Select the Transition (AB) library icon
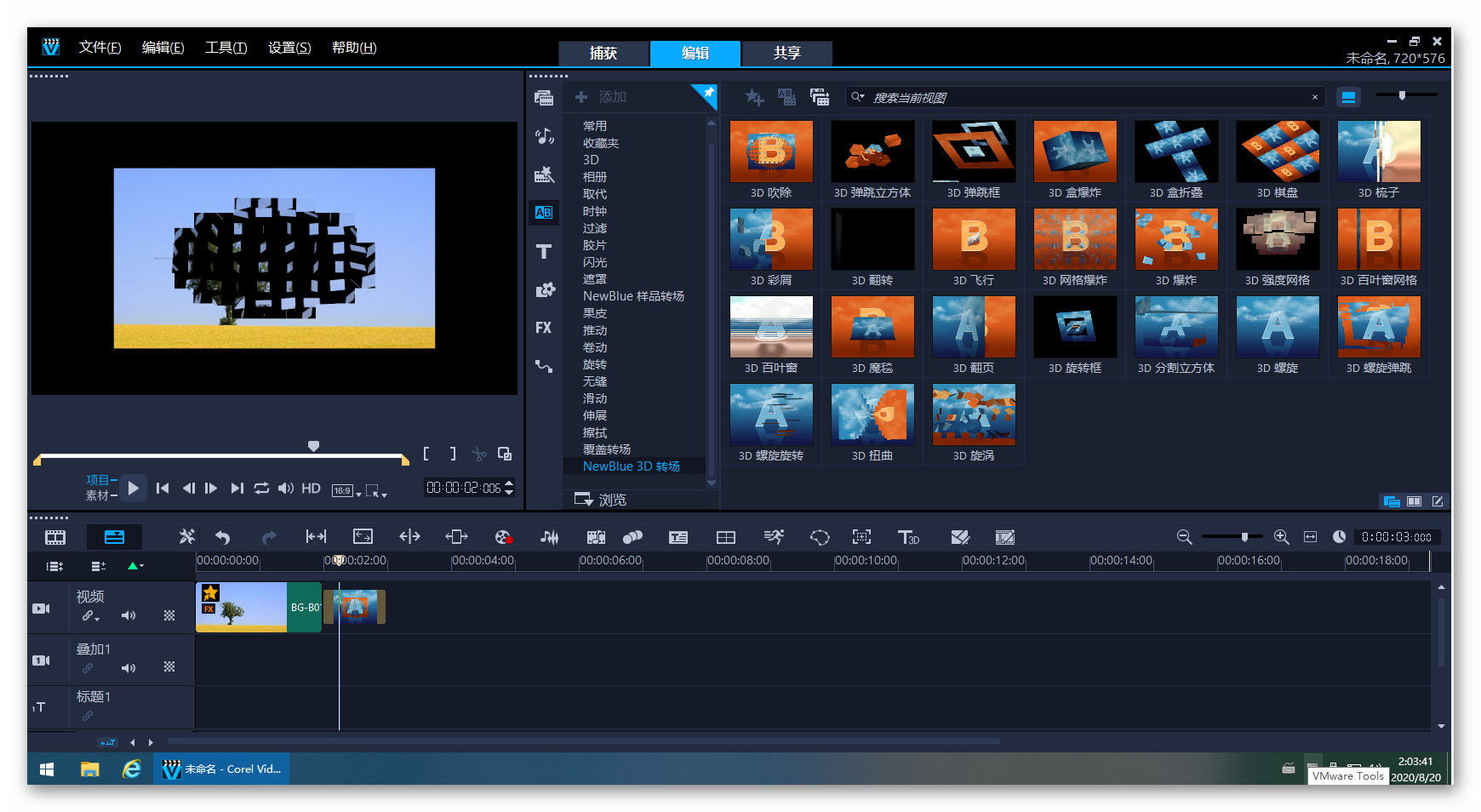Screen dimensions: 1481x812 pyautogui.click(x=544, y=213)
